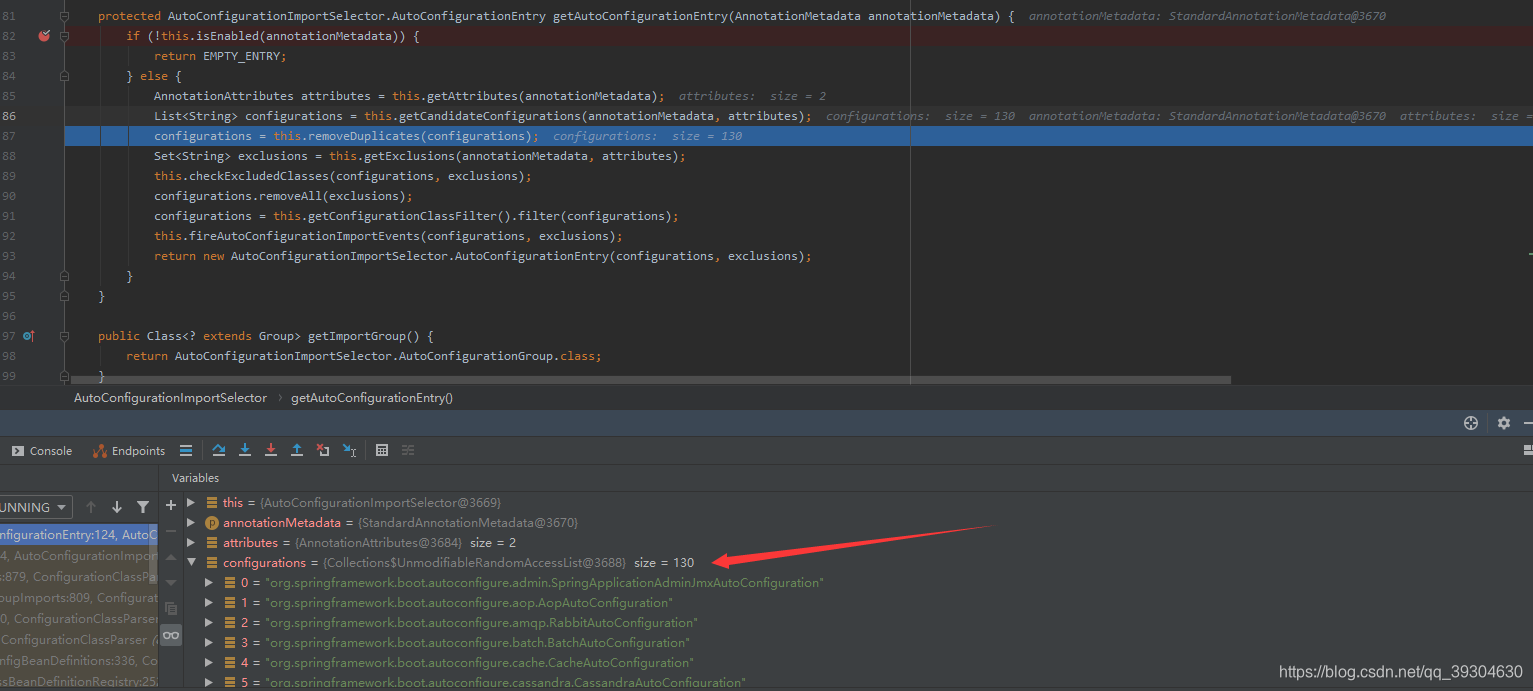
Task: Click getAutoConfigurationEntry() in the breadcrumb bar
Action: pos(371,397)
